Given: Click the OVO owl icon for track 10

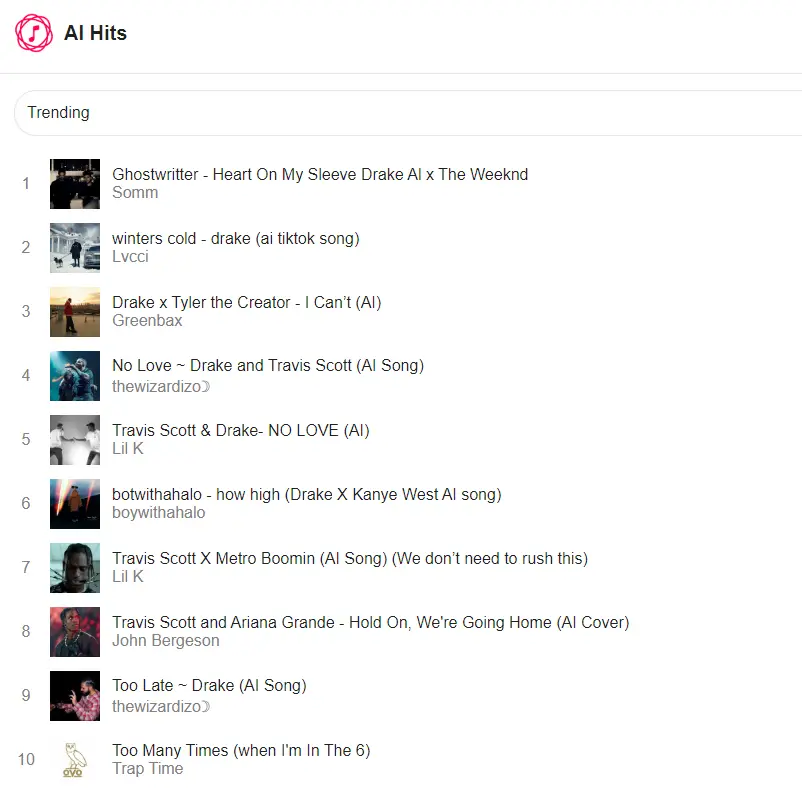Looking at the screenshot, I should click(x=75, y=760).
